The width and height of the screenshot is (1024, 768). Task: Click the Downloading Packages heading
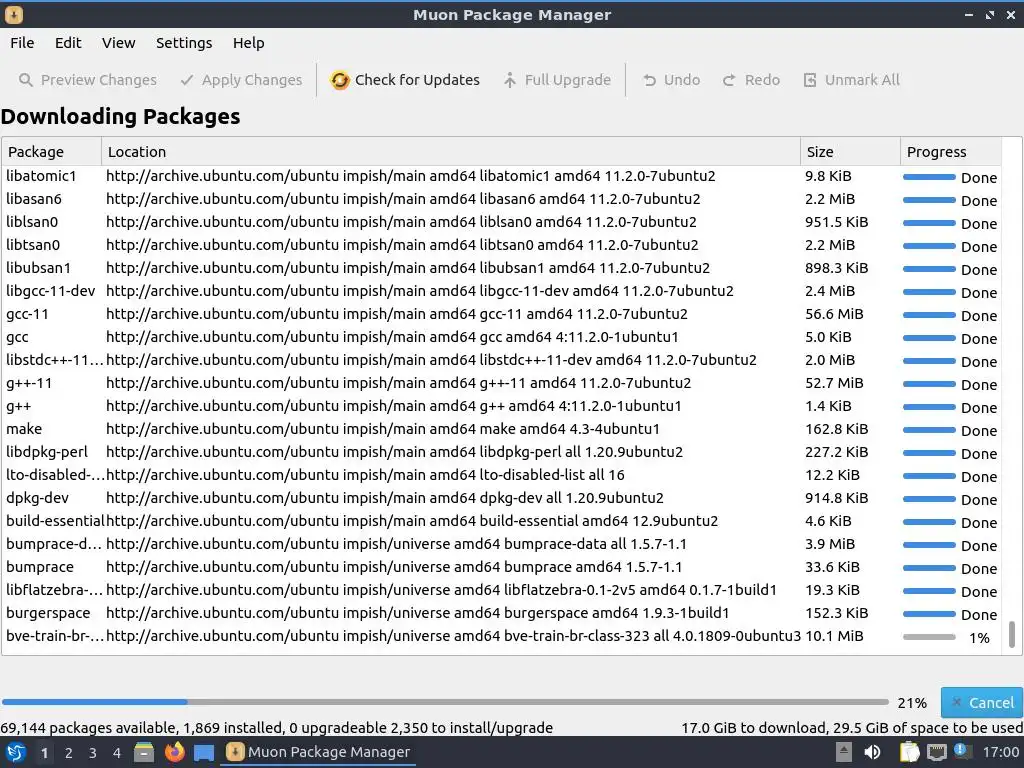[x=120, y=116]
